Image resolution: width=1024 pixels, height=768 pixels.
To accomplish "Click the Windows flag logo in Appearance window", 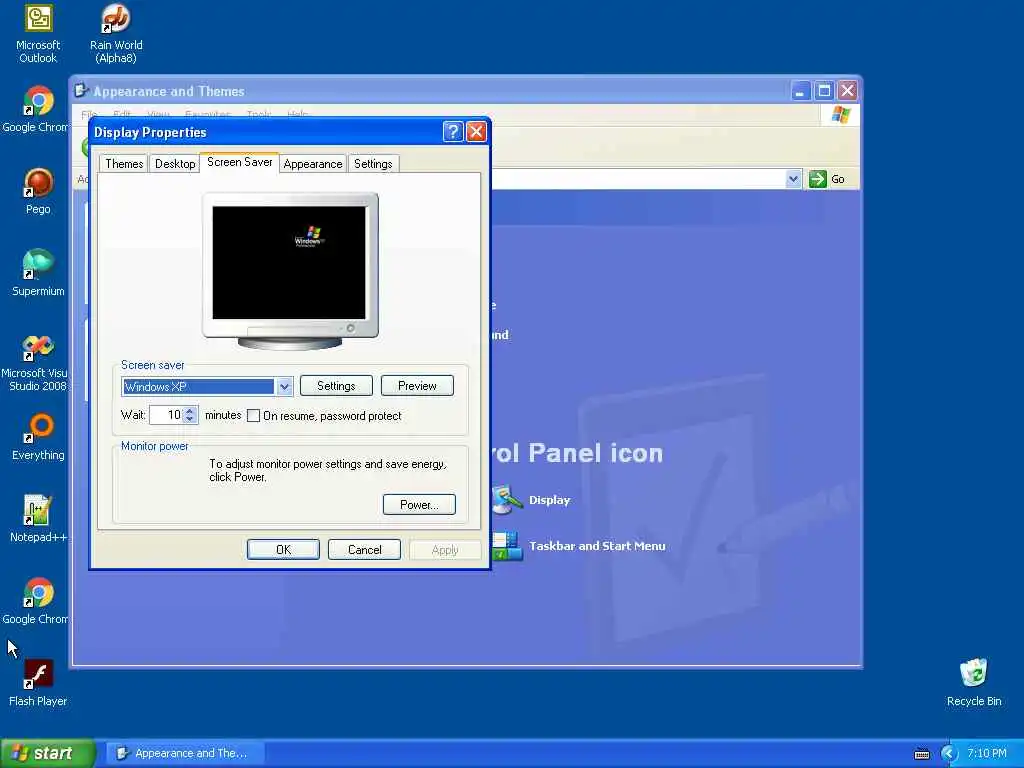I will pos(840,115).
